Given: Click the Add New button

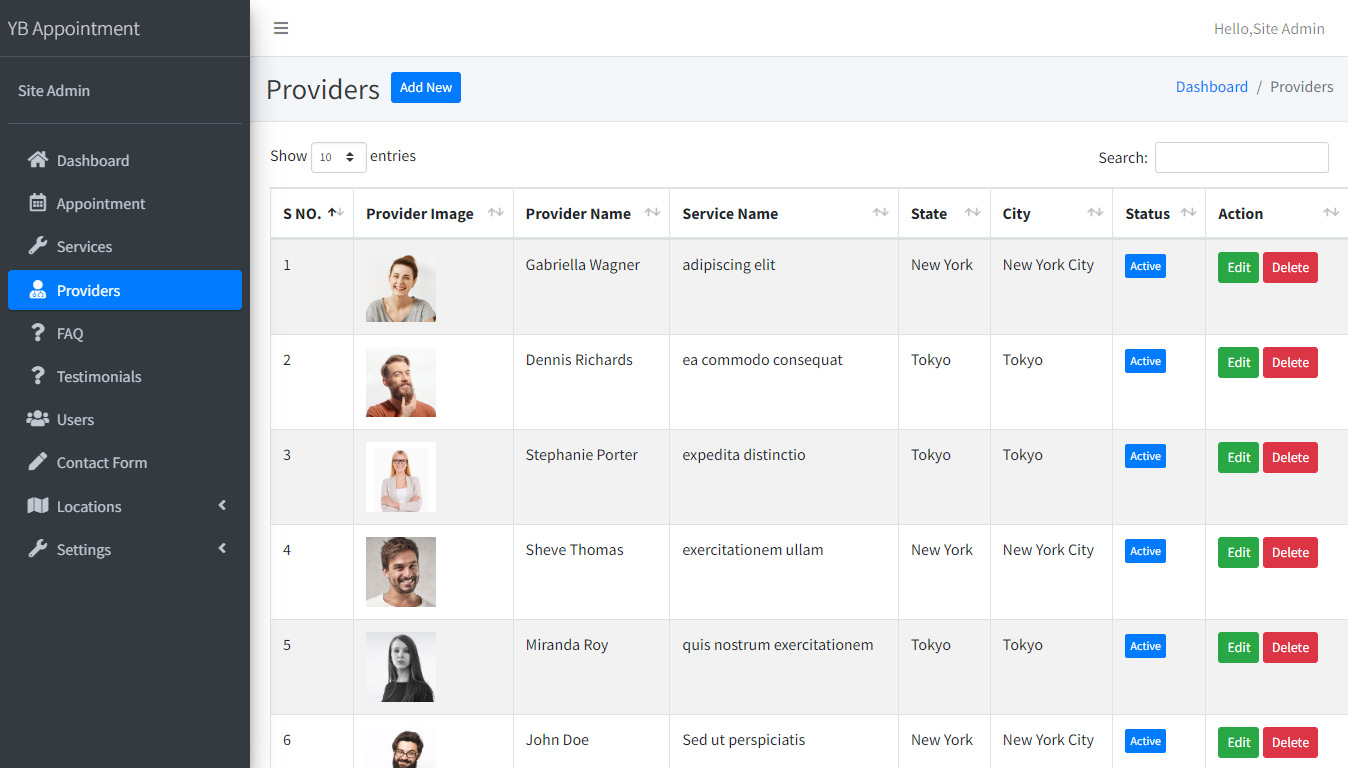Looking at the screenshot, I should [x=425, y=88].
